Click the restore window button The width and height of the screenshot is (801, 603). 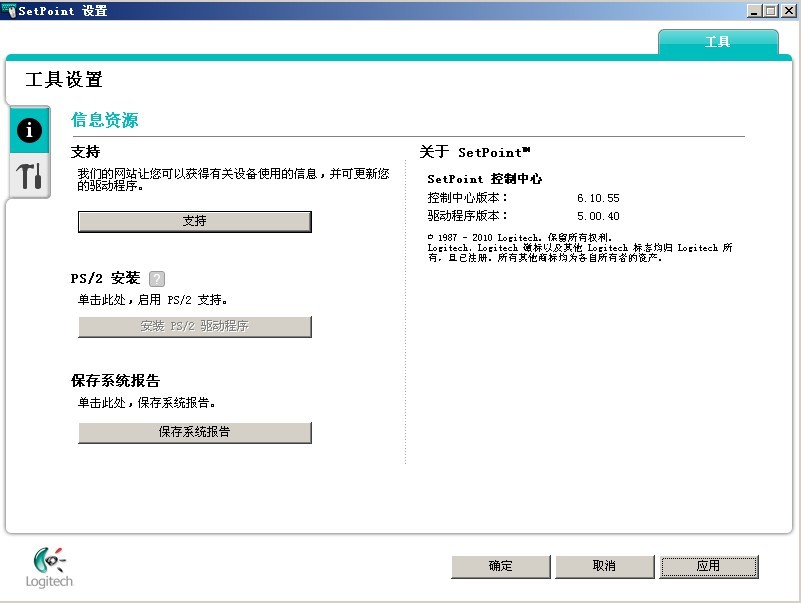click(x=771, y=11)
